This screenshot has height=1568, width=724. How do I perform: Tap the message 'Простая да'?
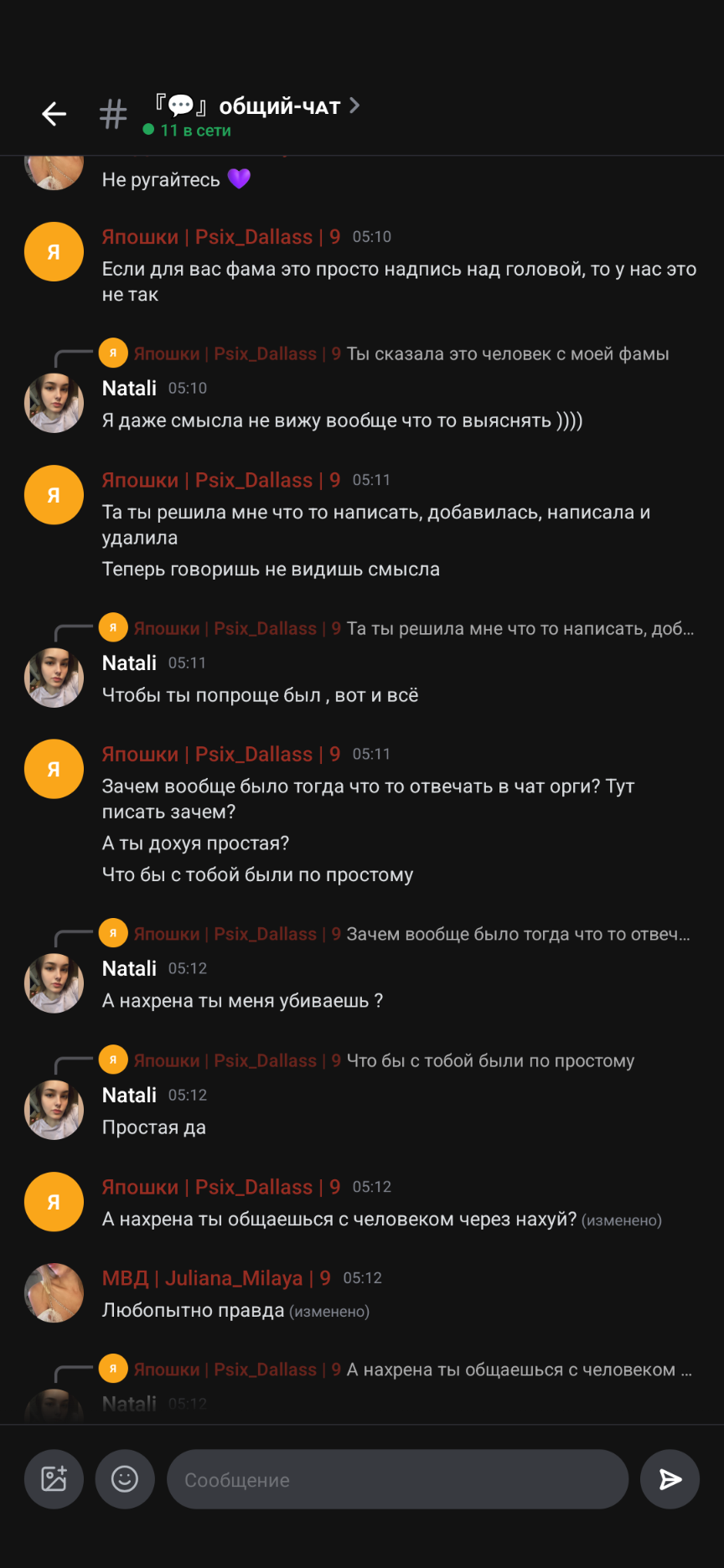click(x=154, y=1127)
